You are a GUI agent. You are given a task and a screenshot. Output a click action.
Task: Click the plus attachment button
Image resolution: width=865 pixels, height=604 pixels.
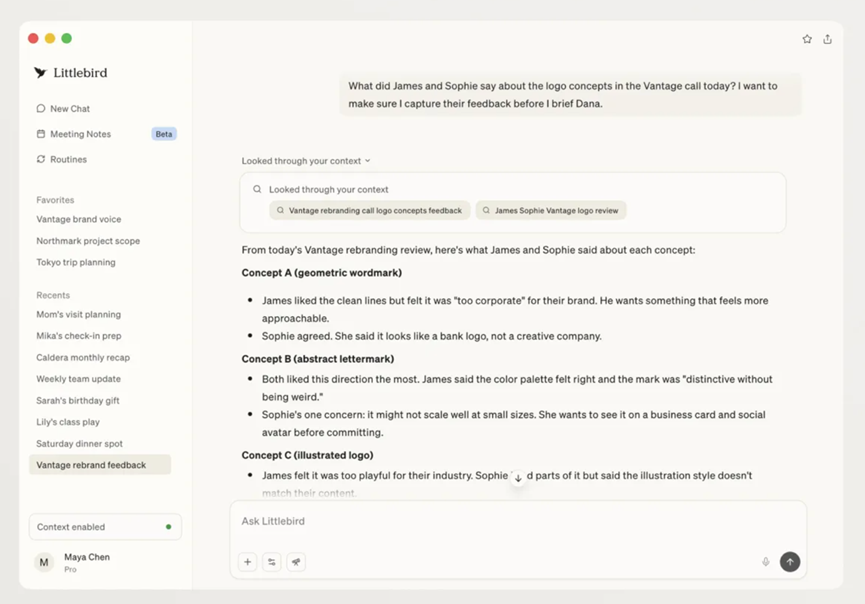tap(248, 562)
